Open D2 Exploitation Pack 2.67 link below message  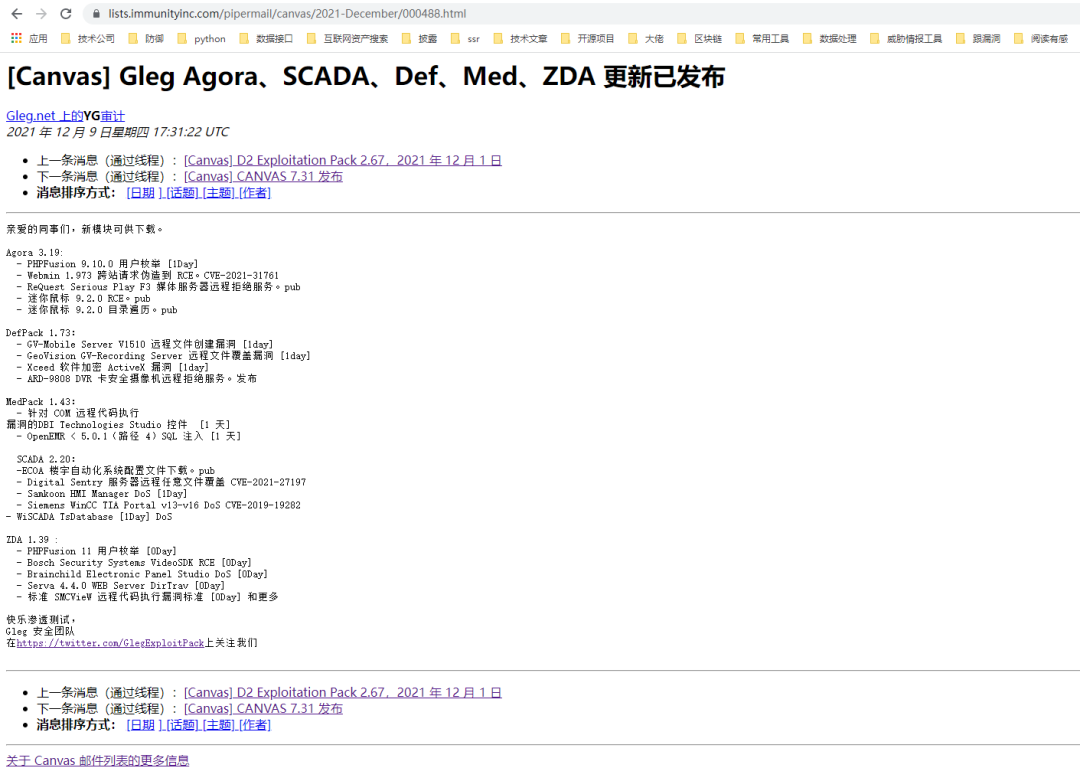[342, 693]
